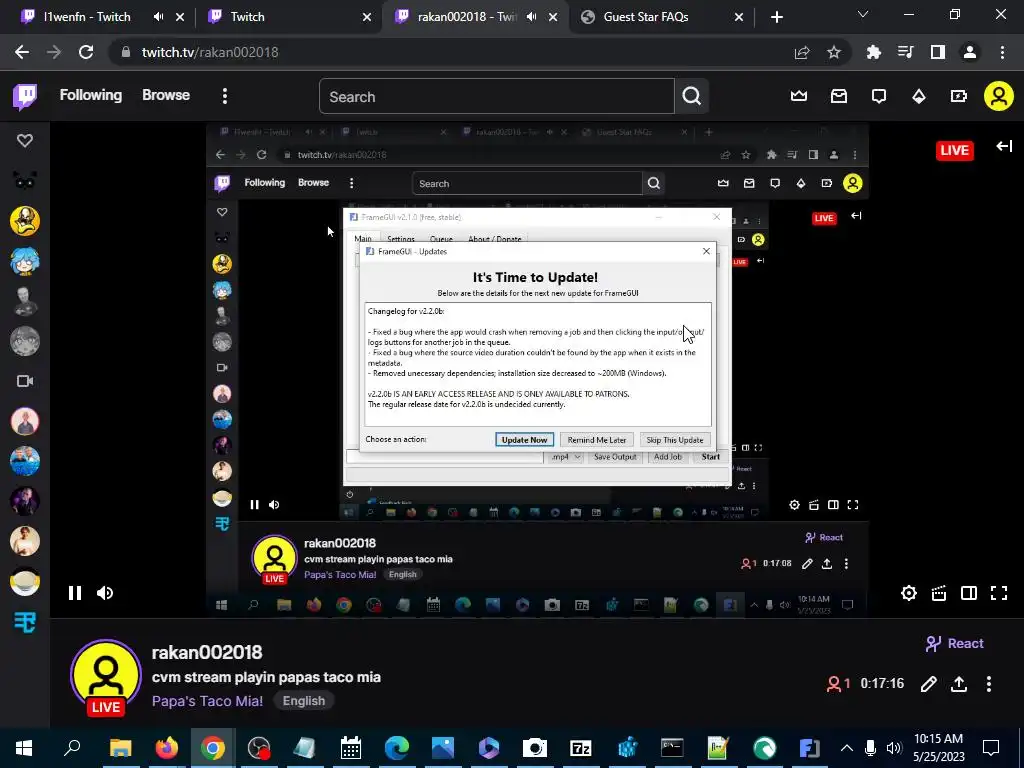Show hidden system tray icons
Viewport: 1024px width, 768px height.
click(x=846, y=748)
